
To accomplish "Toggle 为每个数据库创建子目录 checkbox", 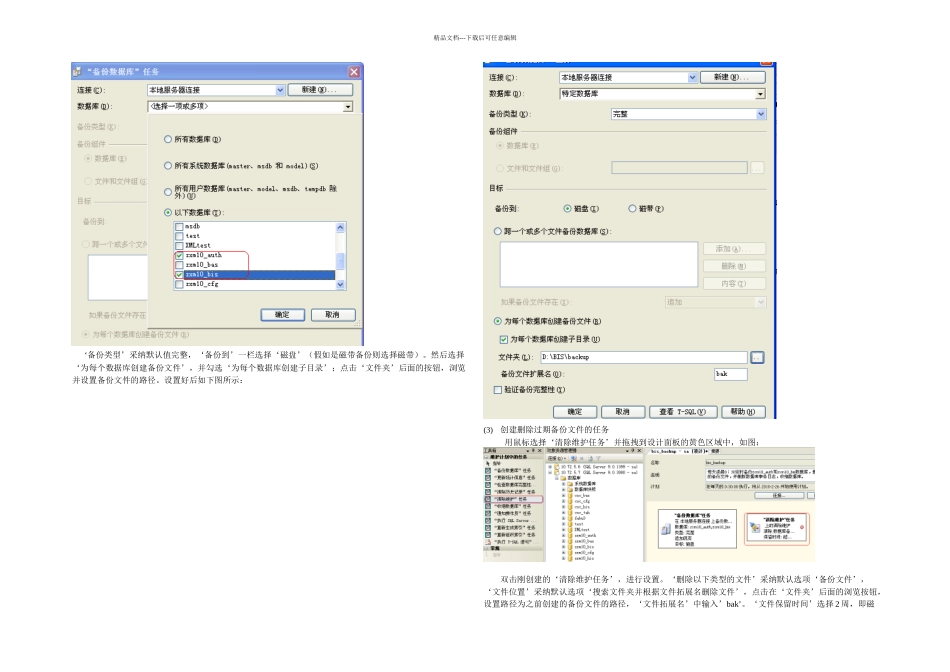I will pos(503,340).
